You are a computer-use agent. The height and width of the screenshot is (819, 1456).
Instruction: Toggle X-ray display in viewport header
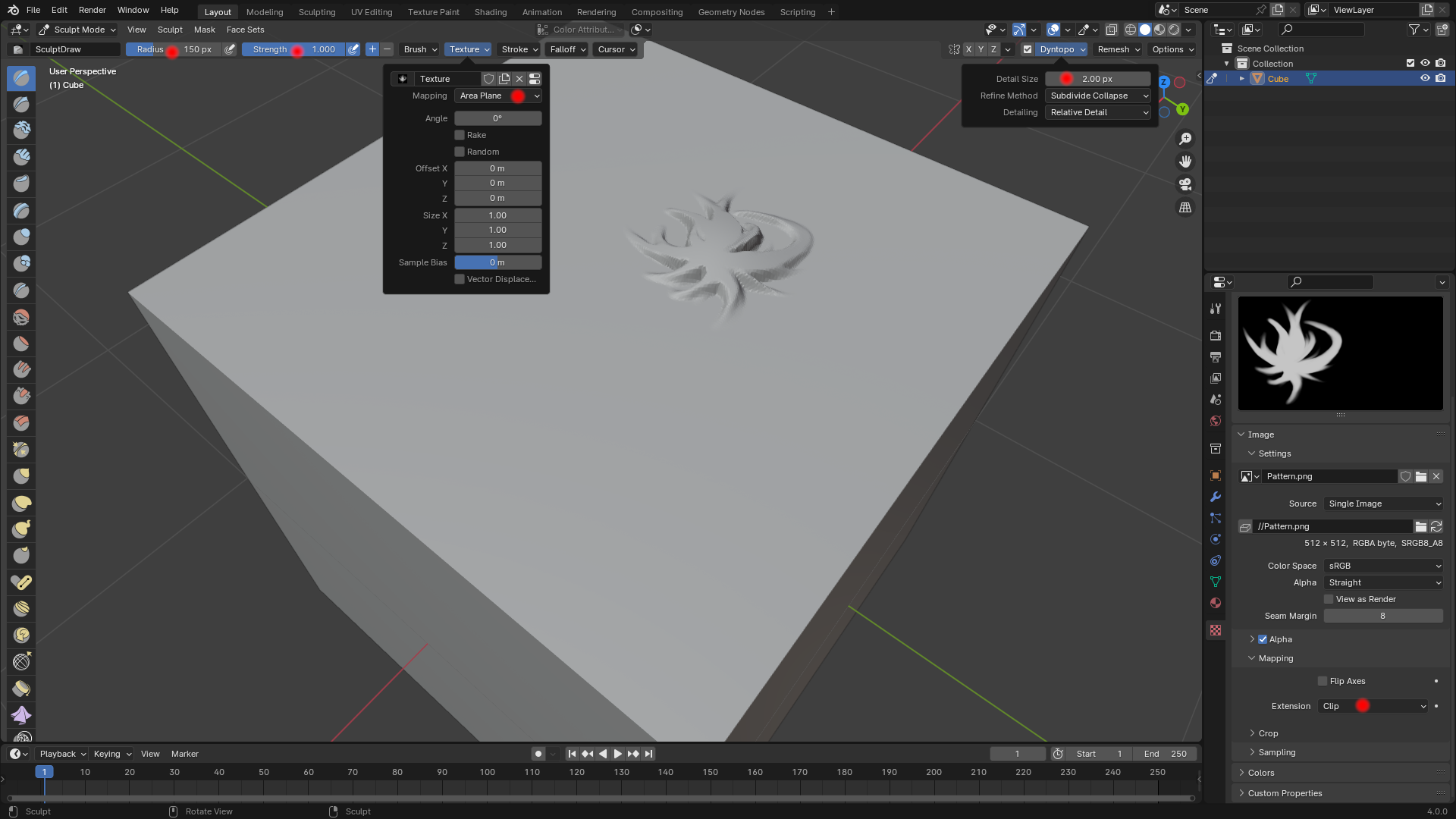[1111, 30]
